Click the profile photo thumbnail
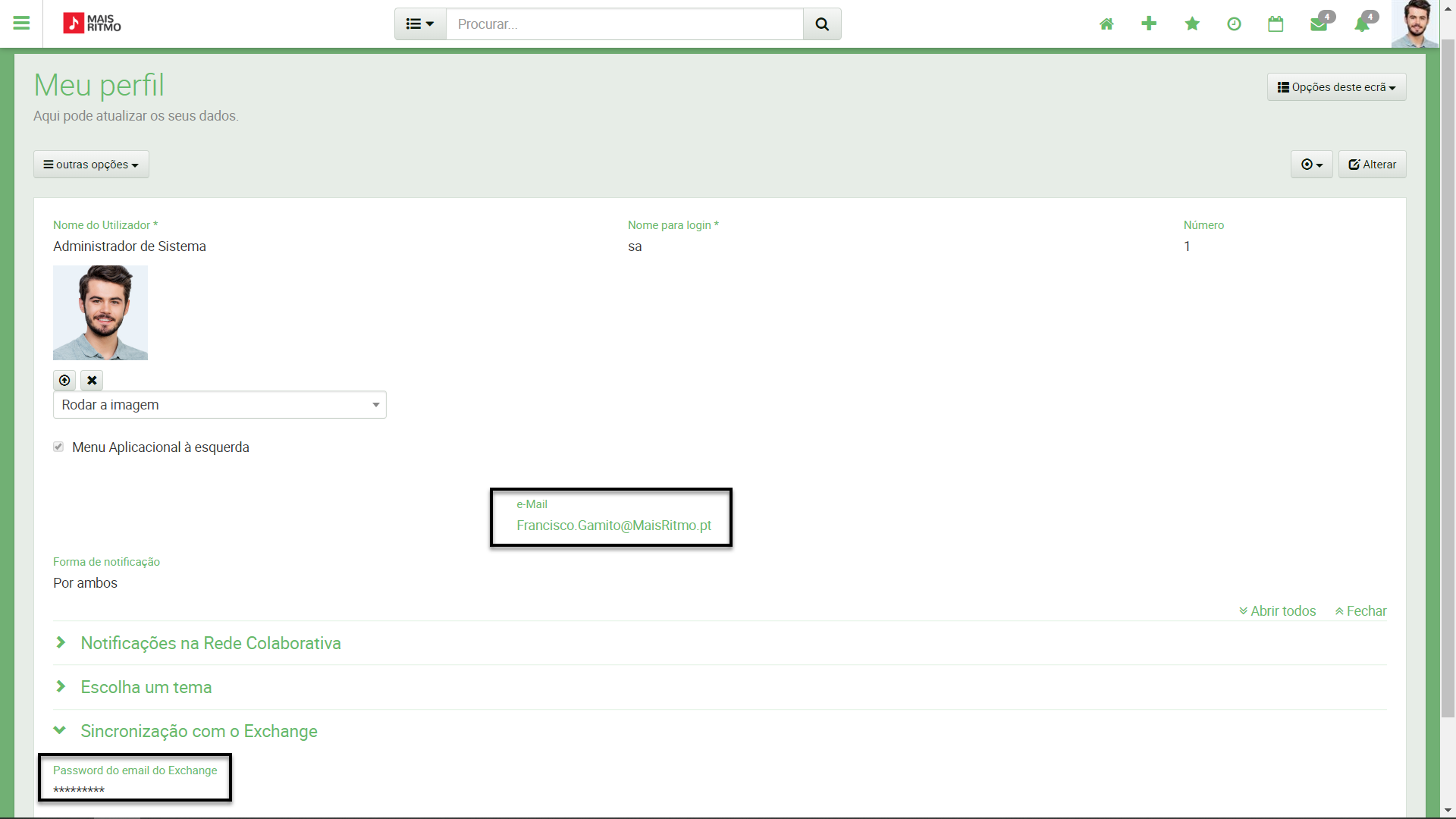The height and width of the screenshot is (819, 1456). [100, 312]
